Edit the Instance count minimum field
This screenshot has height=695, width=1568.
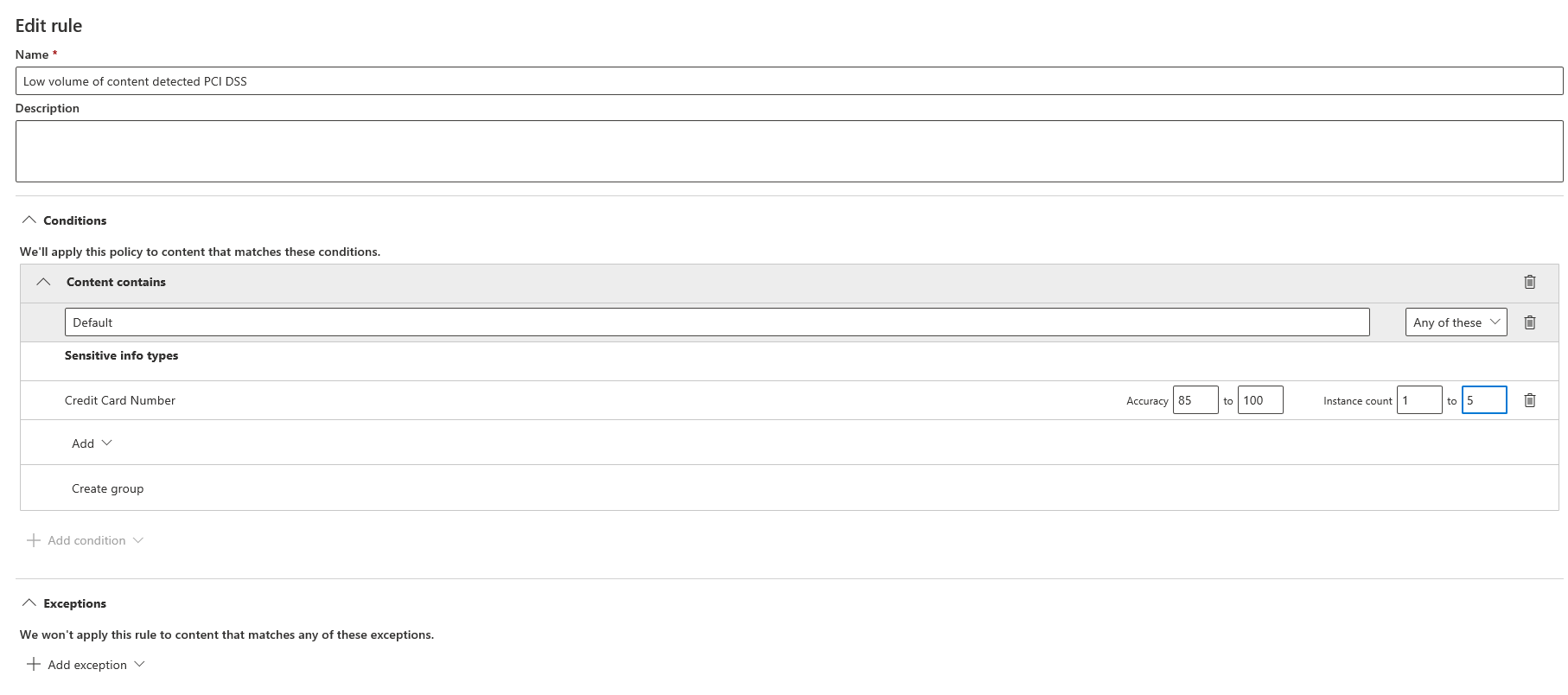[1418, 400]
